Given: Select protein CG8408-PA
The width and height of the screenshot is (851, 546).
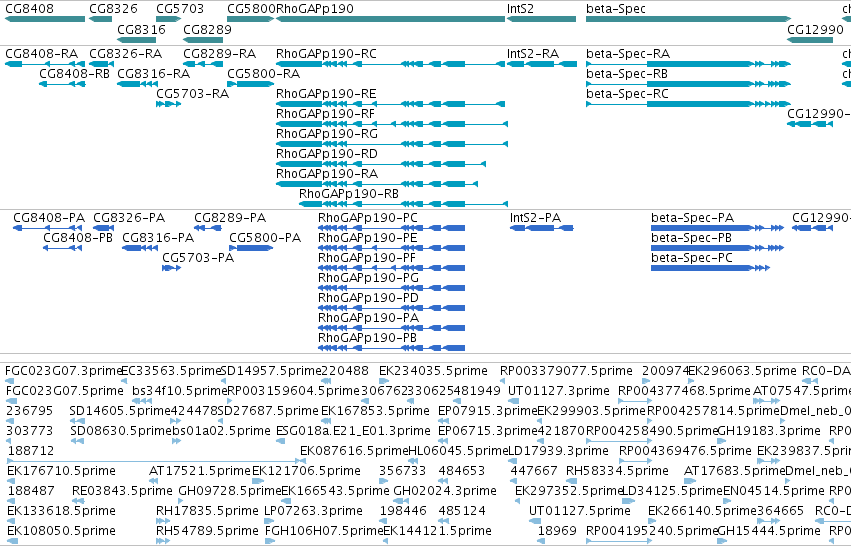Looking at the screenshot, I should coord(47,228).
